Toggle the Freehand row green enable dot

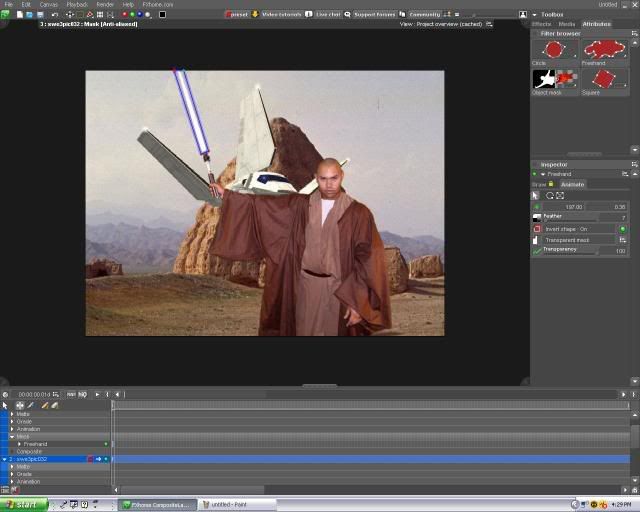point(106,444)
